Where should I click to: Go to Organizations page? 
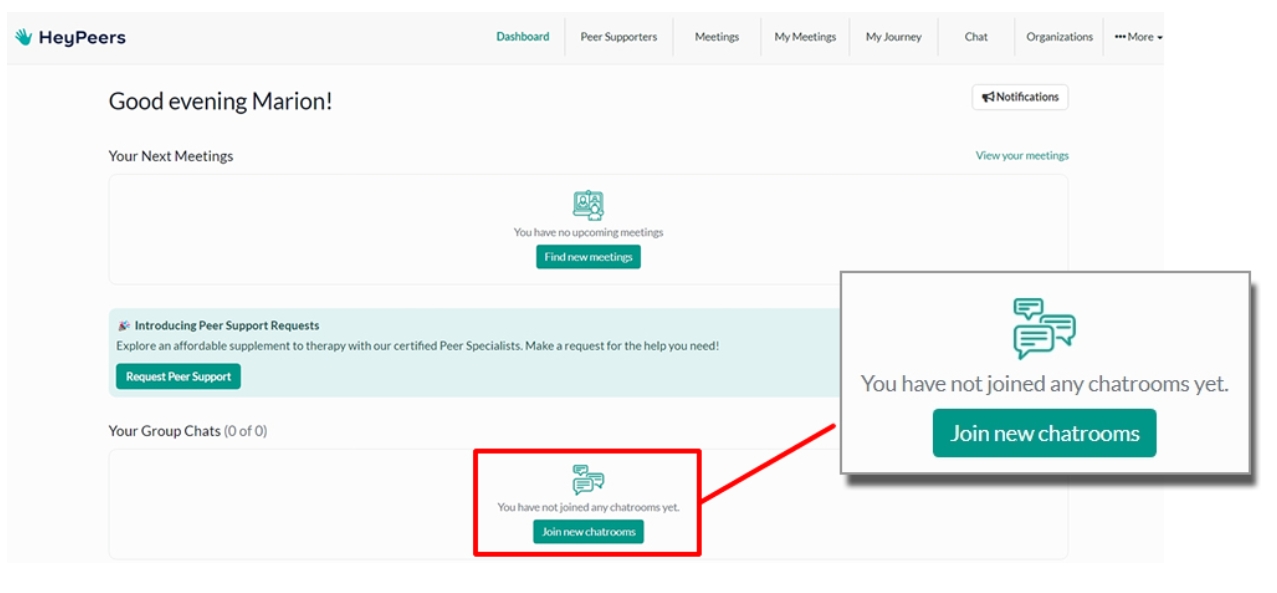1059,37
